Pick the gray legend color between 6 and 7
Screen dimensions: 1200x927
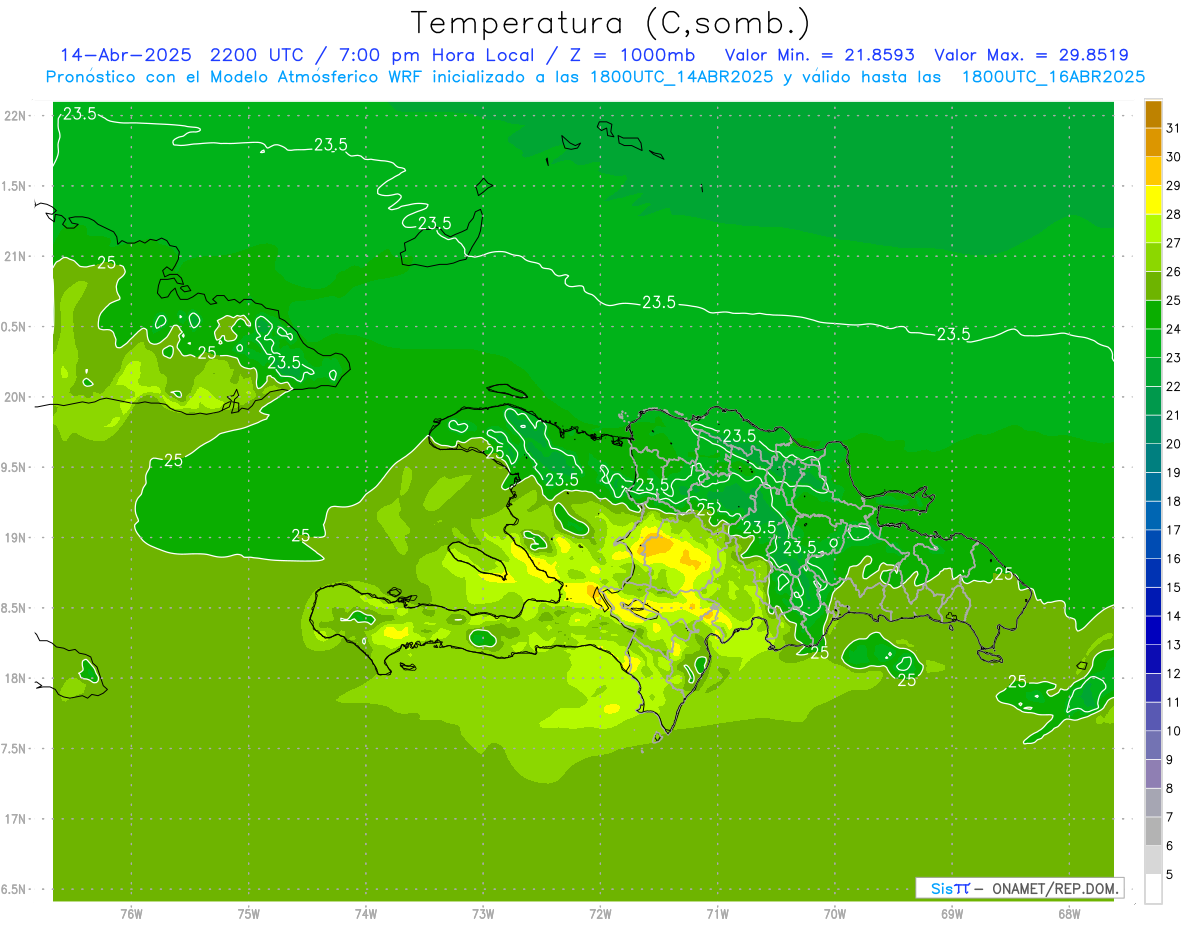[x=1153, y=831]
